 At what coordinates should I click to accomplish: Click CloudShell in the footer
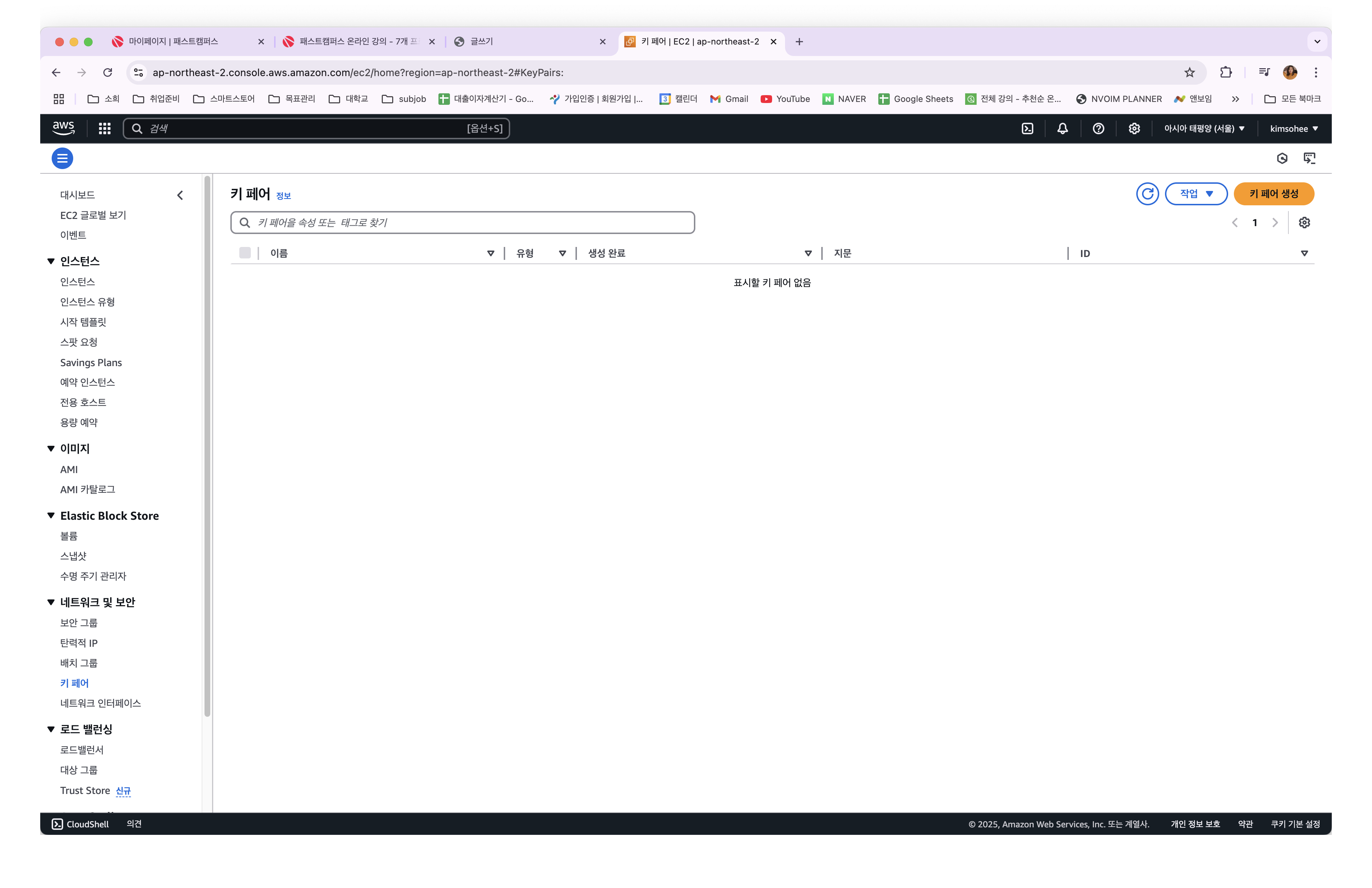[80, 824]
